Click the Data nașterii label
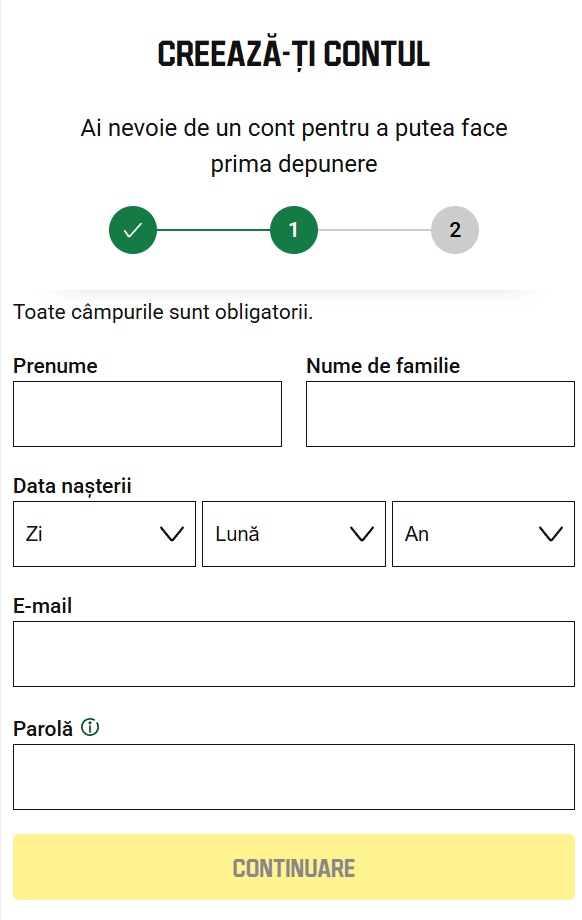Screen dimensions: 582x920 point(72,486)
